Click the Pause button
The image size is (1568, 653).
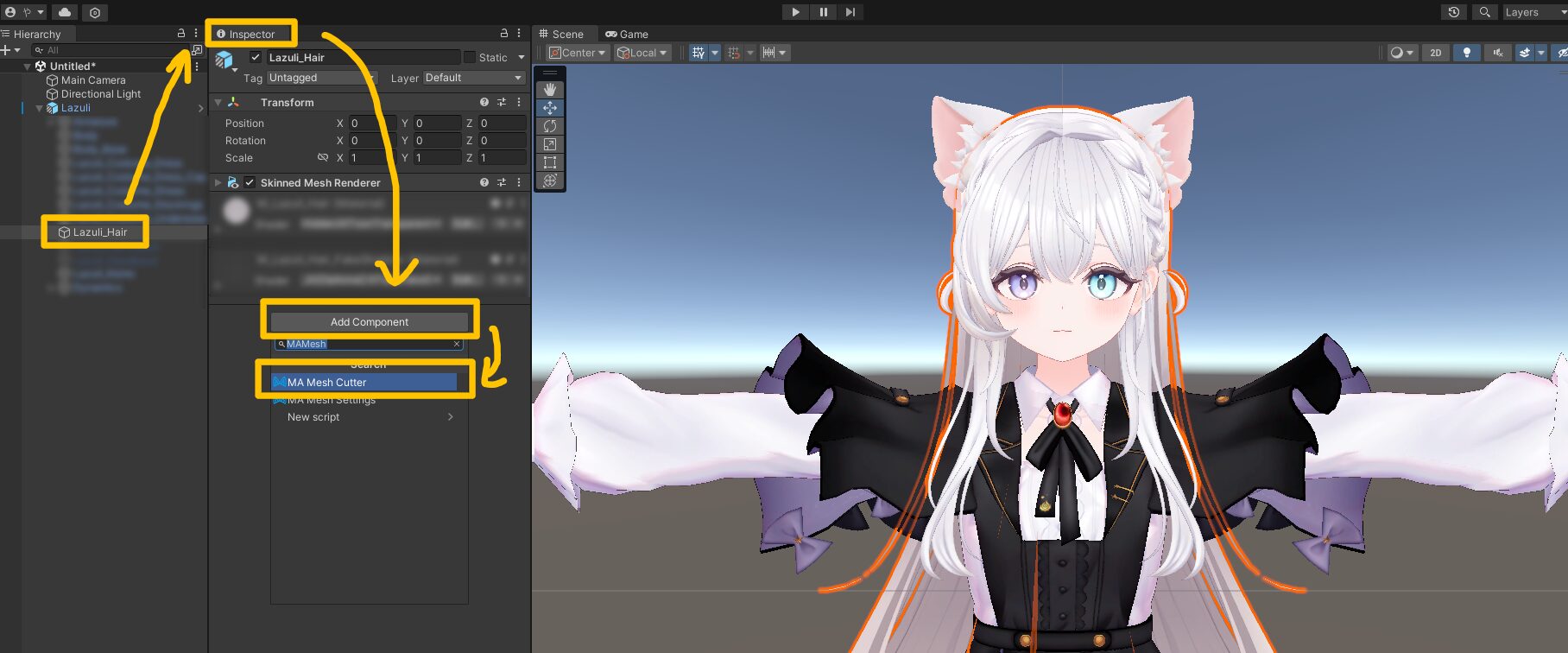coord(823,12)
